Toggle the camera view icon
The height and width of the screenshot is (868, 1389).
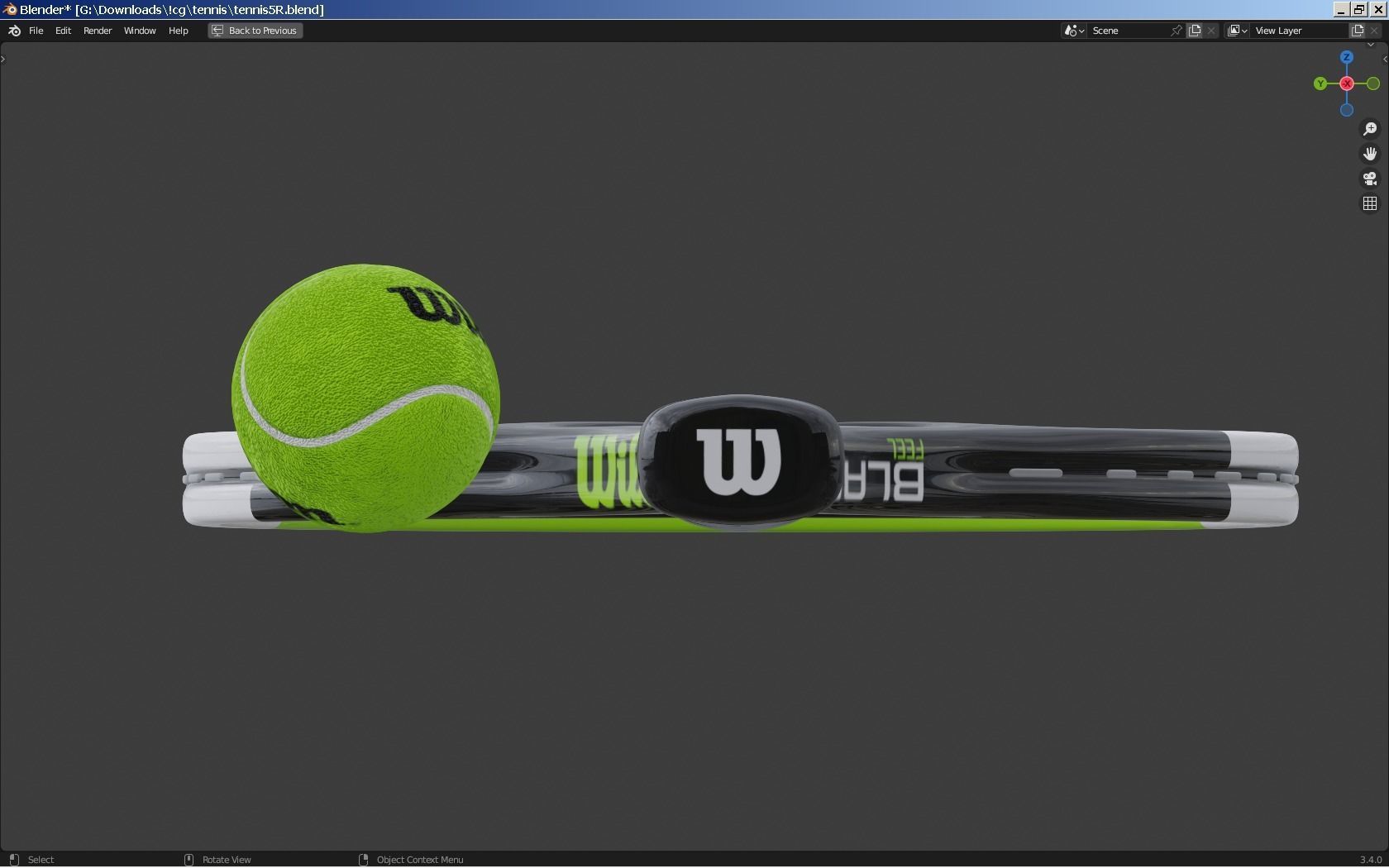[1370, 179]
